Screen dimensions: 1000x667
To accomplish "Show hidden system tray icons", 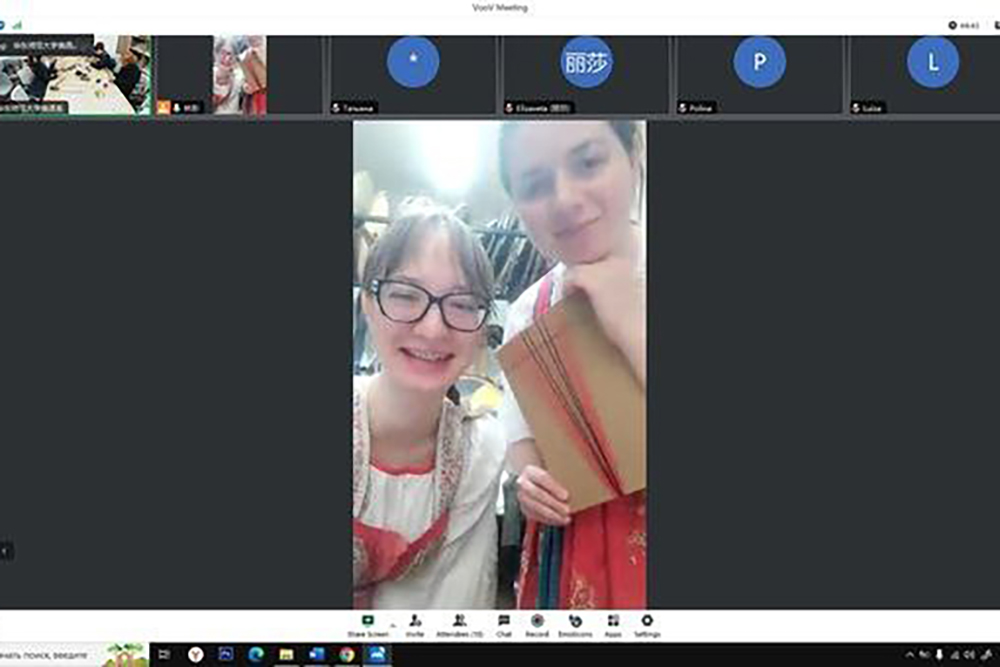I will (909, 655).
